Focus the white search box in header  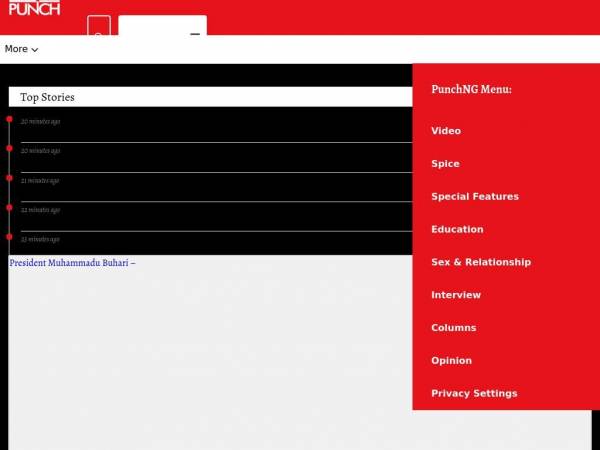click(162, 25)
